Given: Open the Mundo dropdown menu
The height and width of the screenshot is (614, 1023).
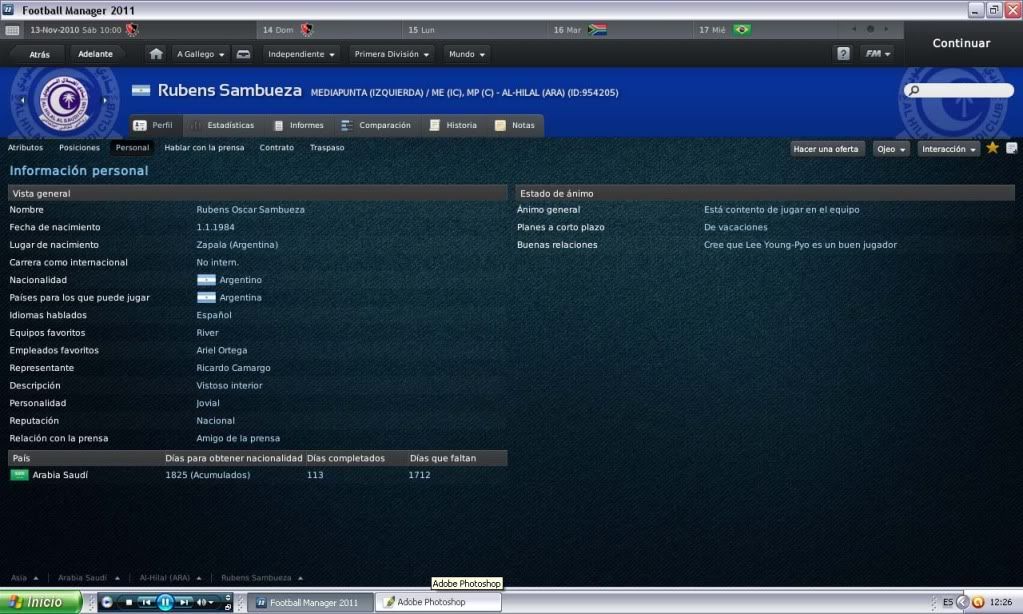Looking at the screenshot, I should click(x=466, y=54).
